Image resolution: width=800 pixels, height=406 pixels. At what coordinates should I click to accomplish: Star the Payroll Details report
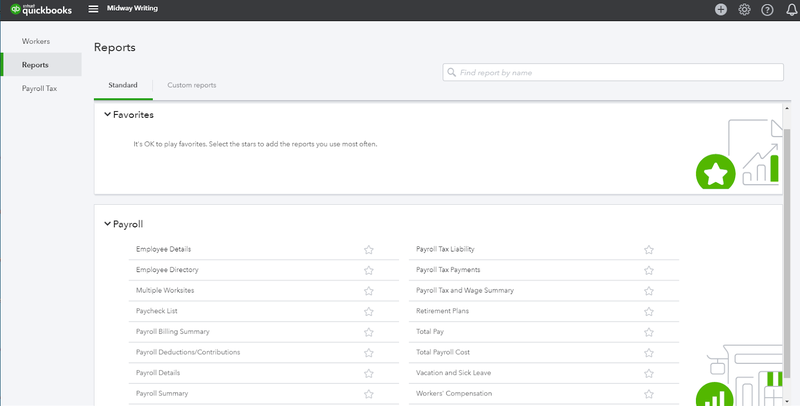click(369, 373)
